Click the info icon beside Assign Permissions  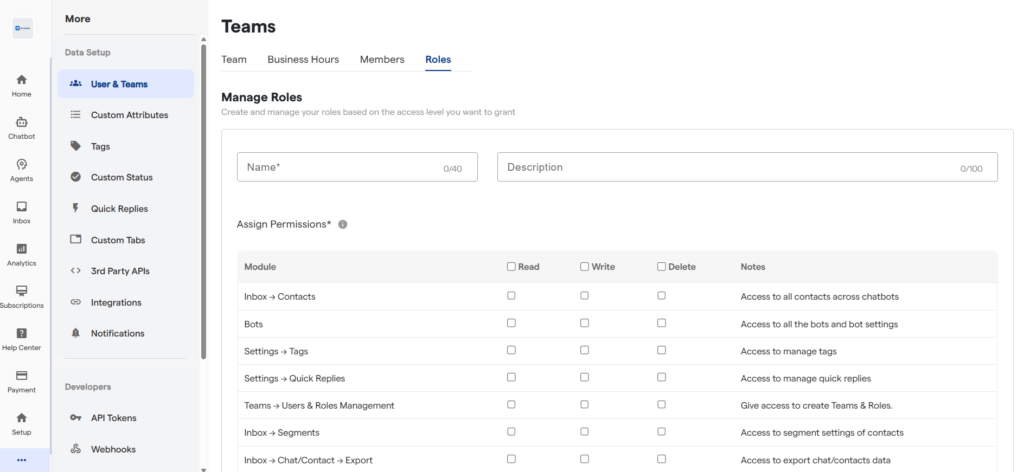click(x=343, y=225)
